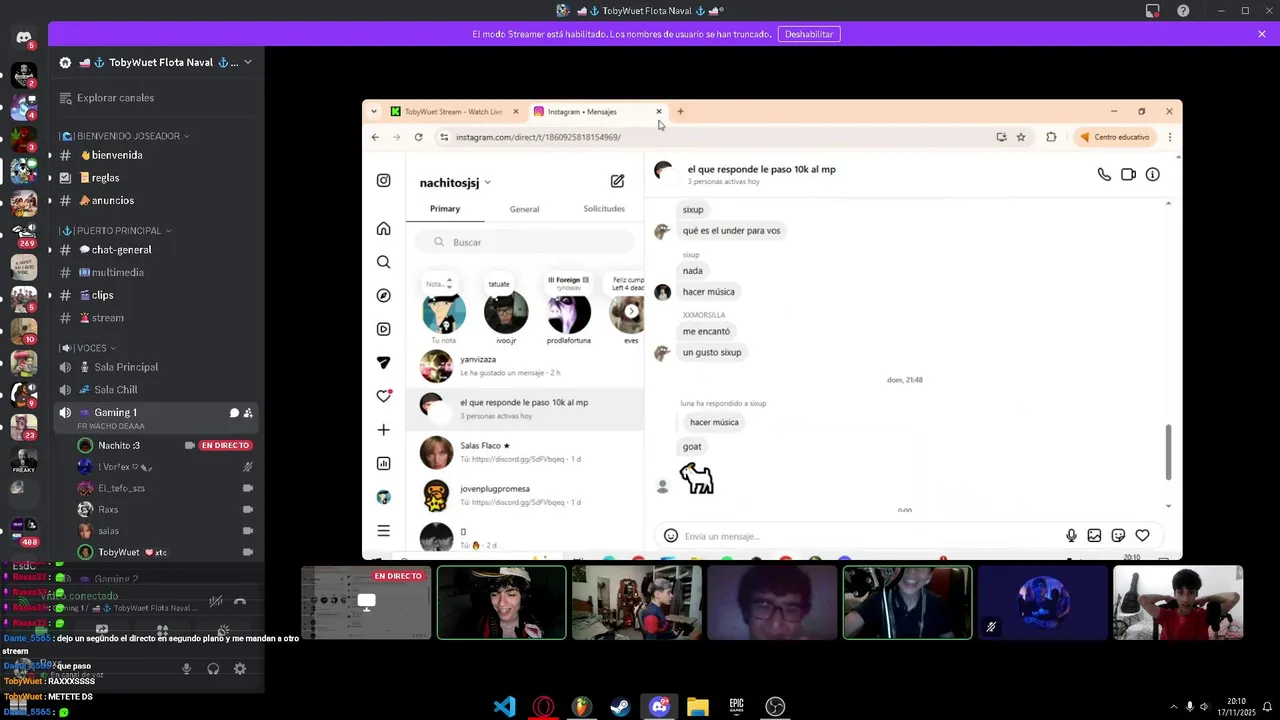Compose a new Instagram message

[617, 181]
